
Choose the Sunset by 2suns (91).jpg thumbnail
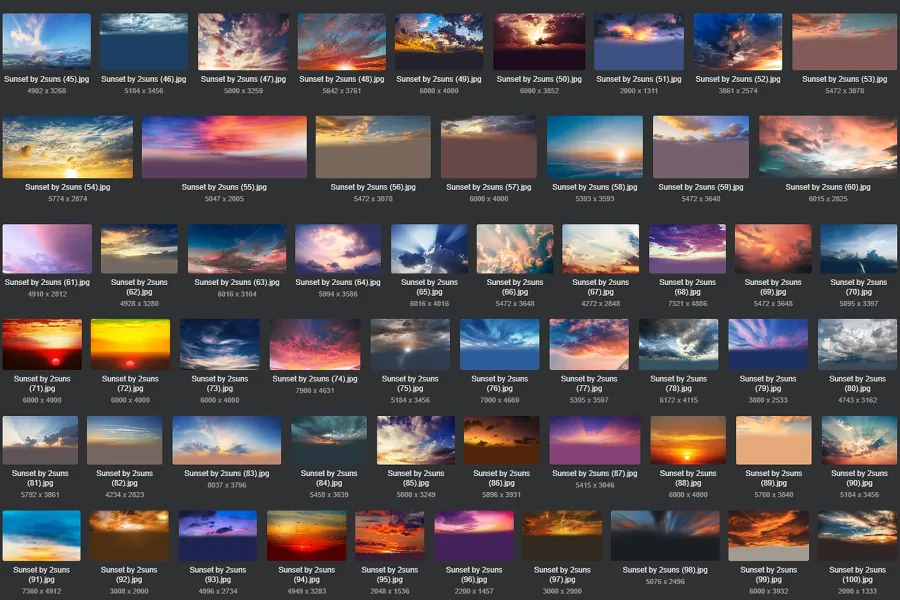click(x=42, y=536)
